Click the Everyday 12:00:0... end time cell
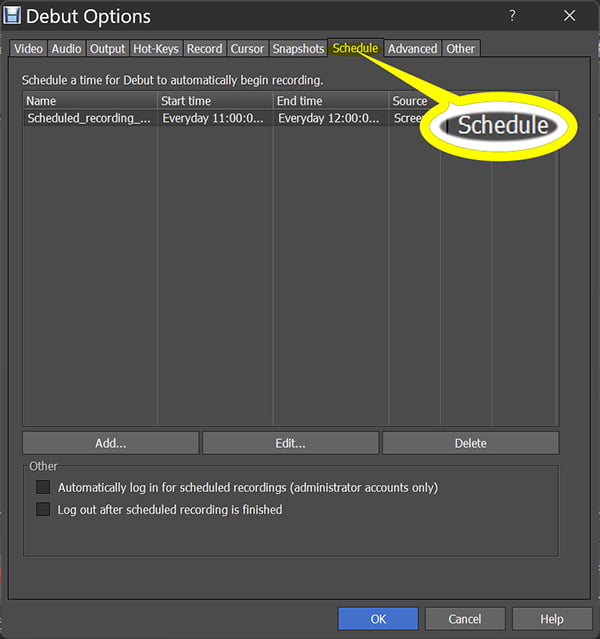 click(x=329, y=118)
